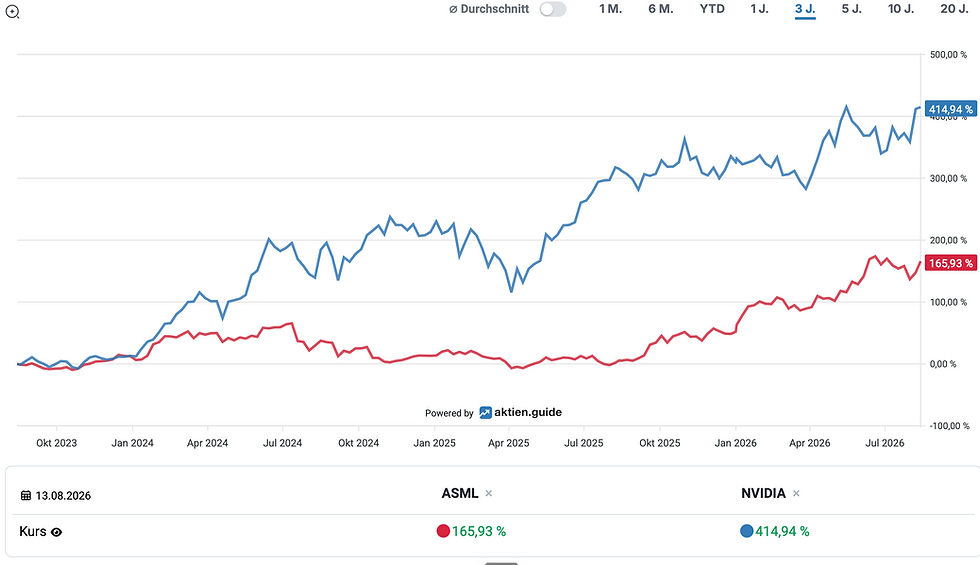This screenshot has height=565, width=980.
Task: Click the date 13.08.2026
Action: (x=63, y=496)
